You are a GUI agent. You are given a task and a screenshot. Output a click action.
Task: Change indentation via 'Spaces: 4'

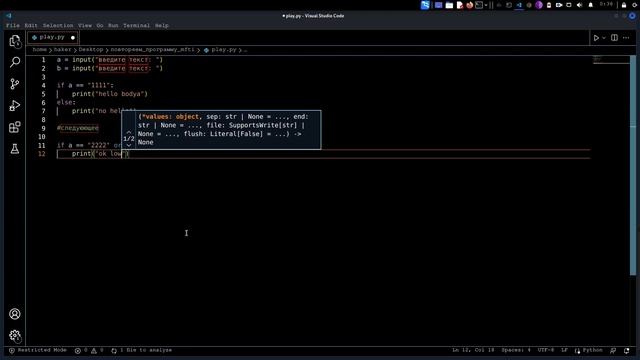click(x=516, y=350)
